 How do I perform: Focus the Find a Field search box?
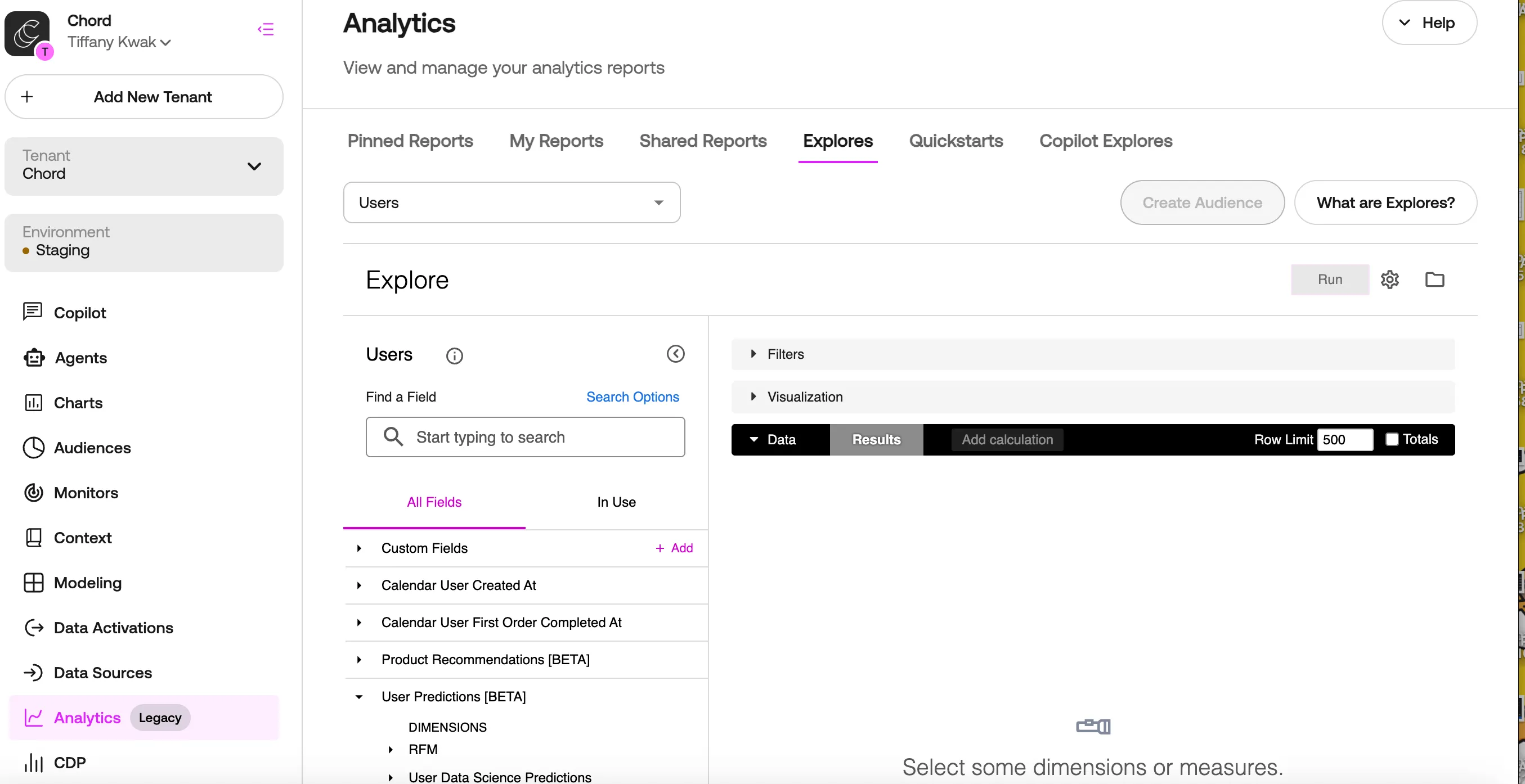click(x=525, y=436)
